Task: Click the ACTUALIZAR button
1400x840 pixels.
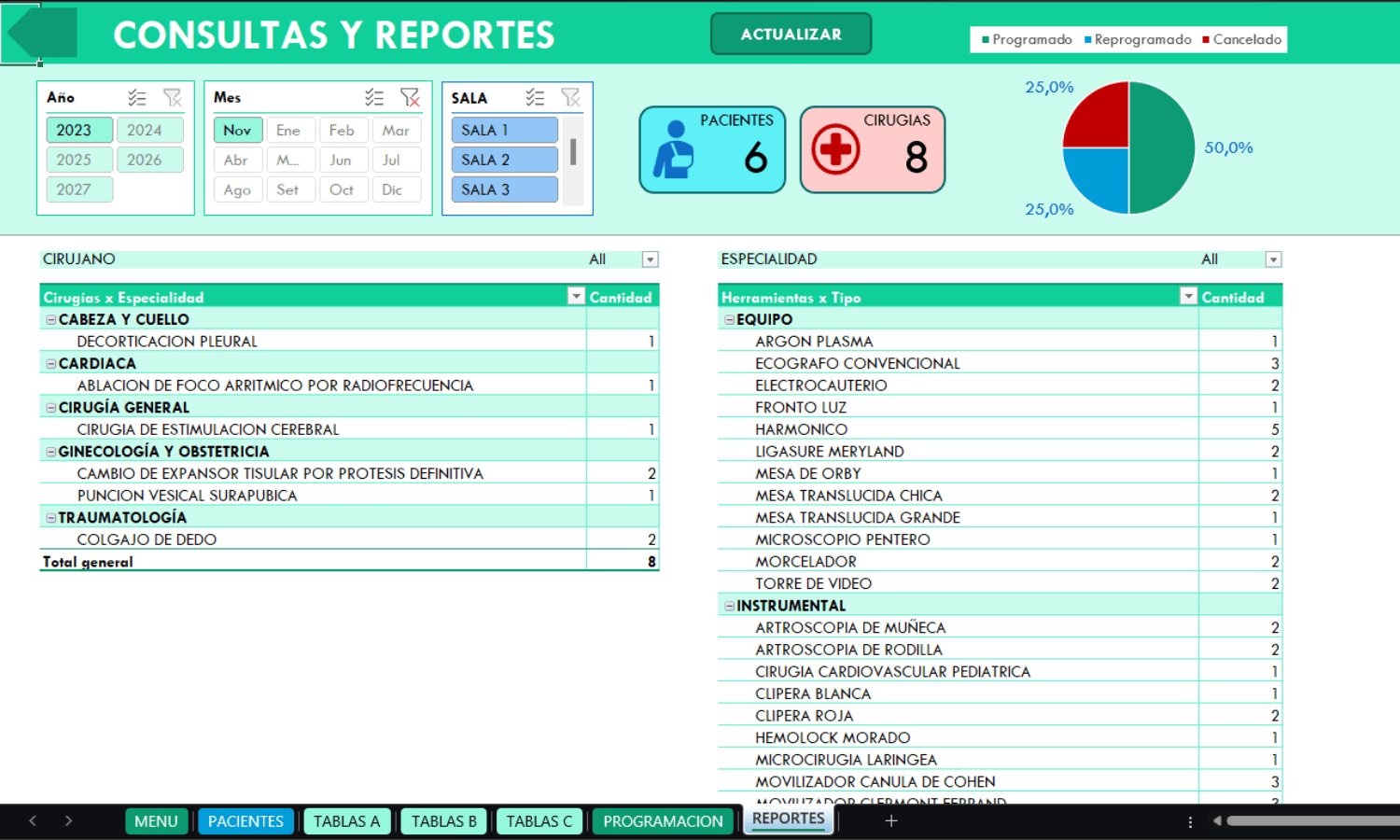Action: coord(791,34)
